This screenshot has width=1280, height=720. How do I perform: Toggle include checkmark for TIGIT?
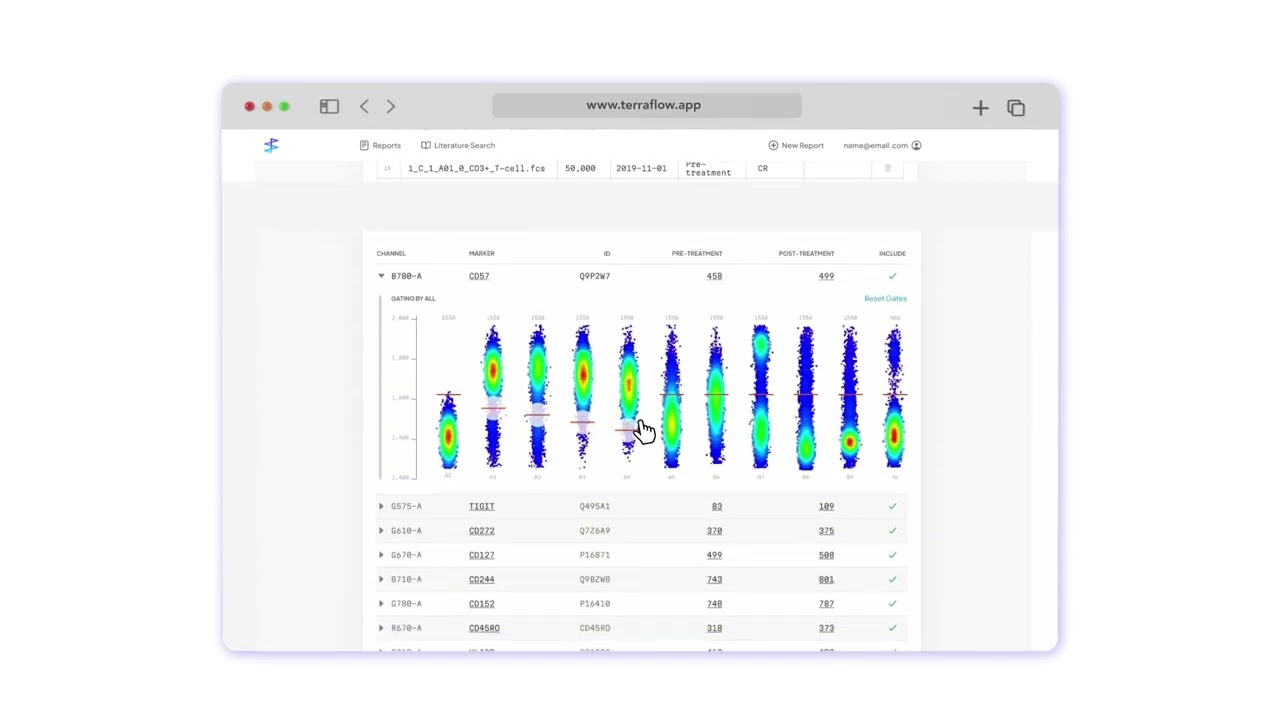pyautogui.click(x=892, y=506)
